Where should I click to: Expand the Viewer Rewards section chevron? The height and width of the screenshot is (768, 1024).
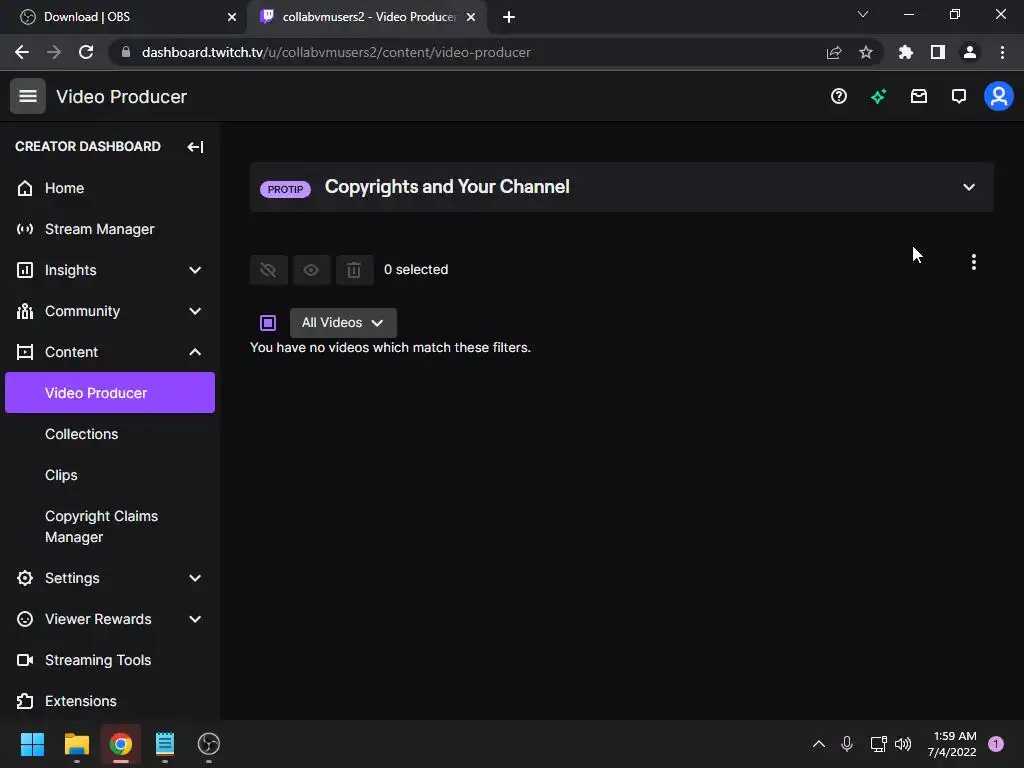click(x=195, y=619)
